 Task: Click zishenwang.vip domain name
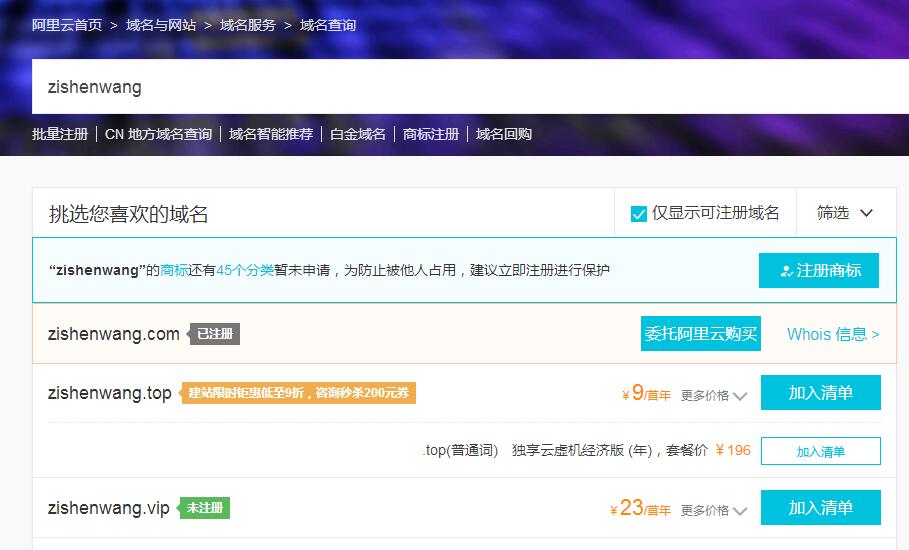point(108,508)
